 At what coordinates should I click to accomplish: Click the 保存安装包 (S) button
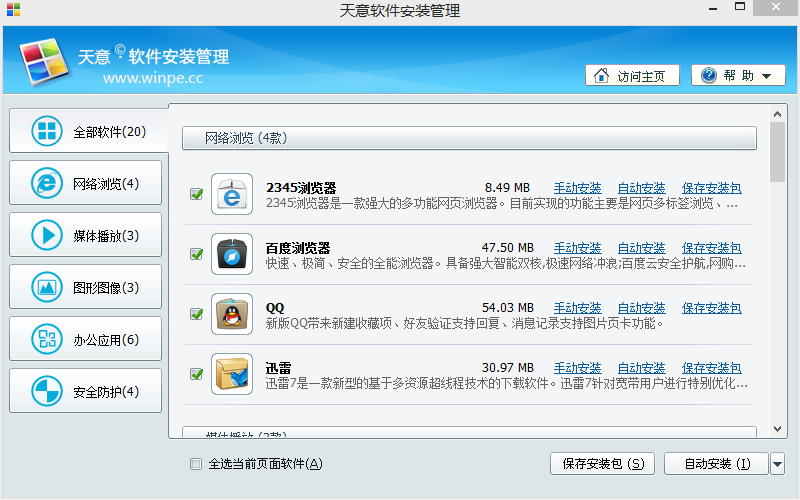pos(603,464)
